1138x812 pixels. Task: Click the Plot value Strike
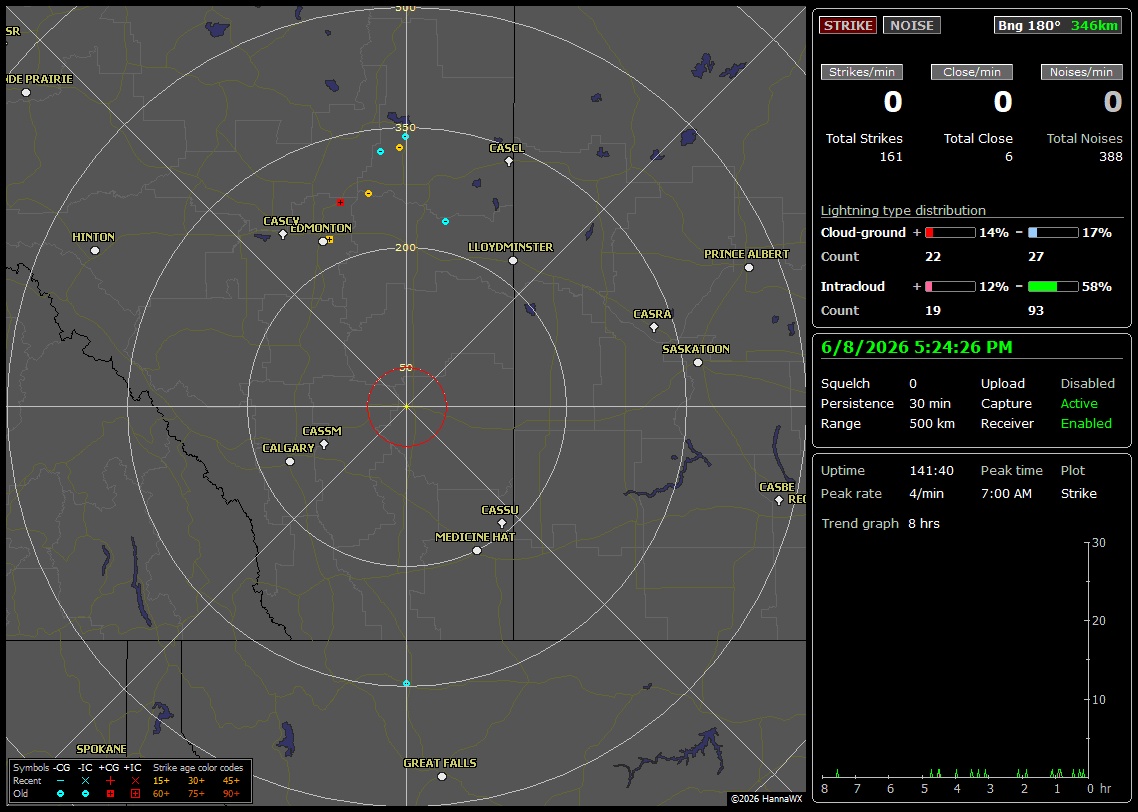(1078, 493)
